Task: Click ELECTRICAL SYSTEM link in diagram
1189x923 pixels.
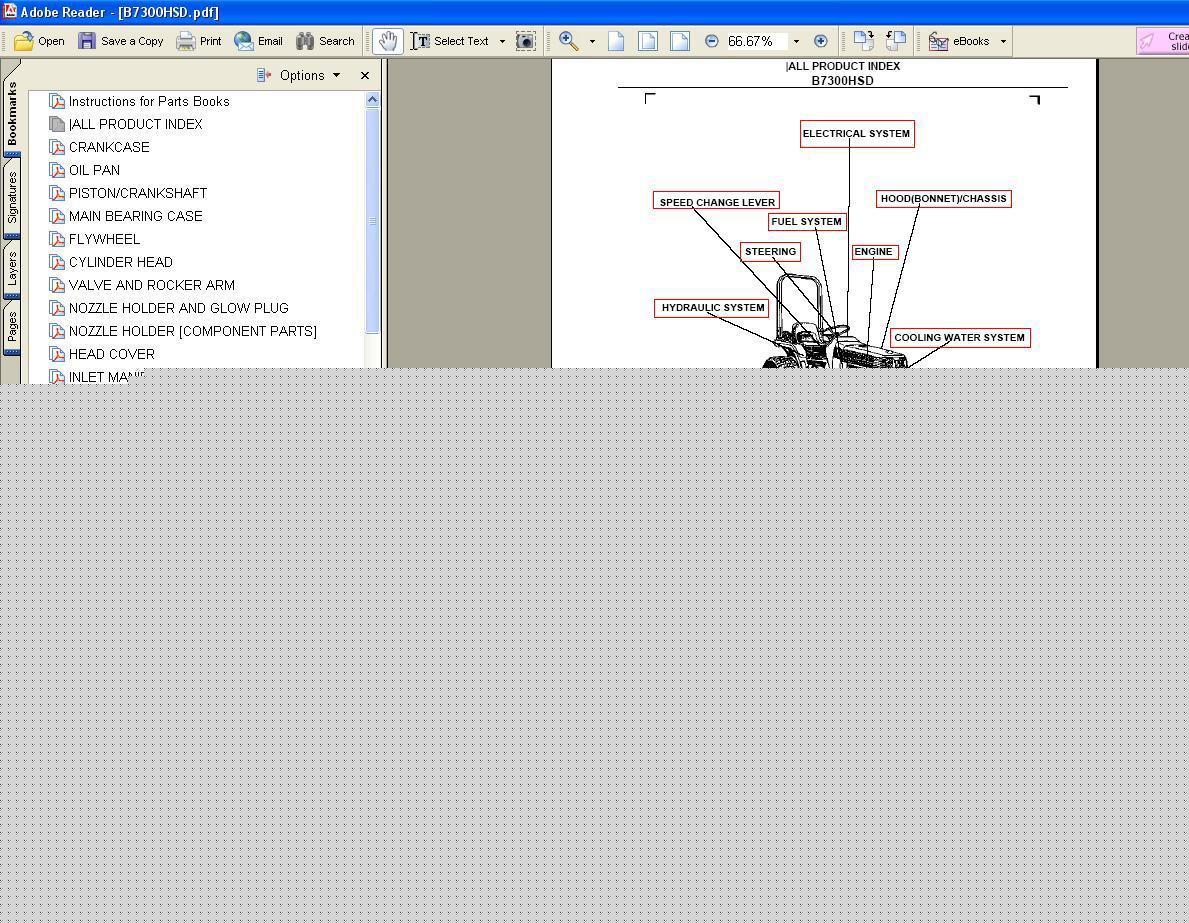Action: [857, 133]
